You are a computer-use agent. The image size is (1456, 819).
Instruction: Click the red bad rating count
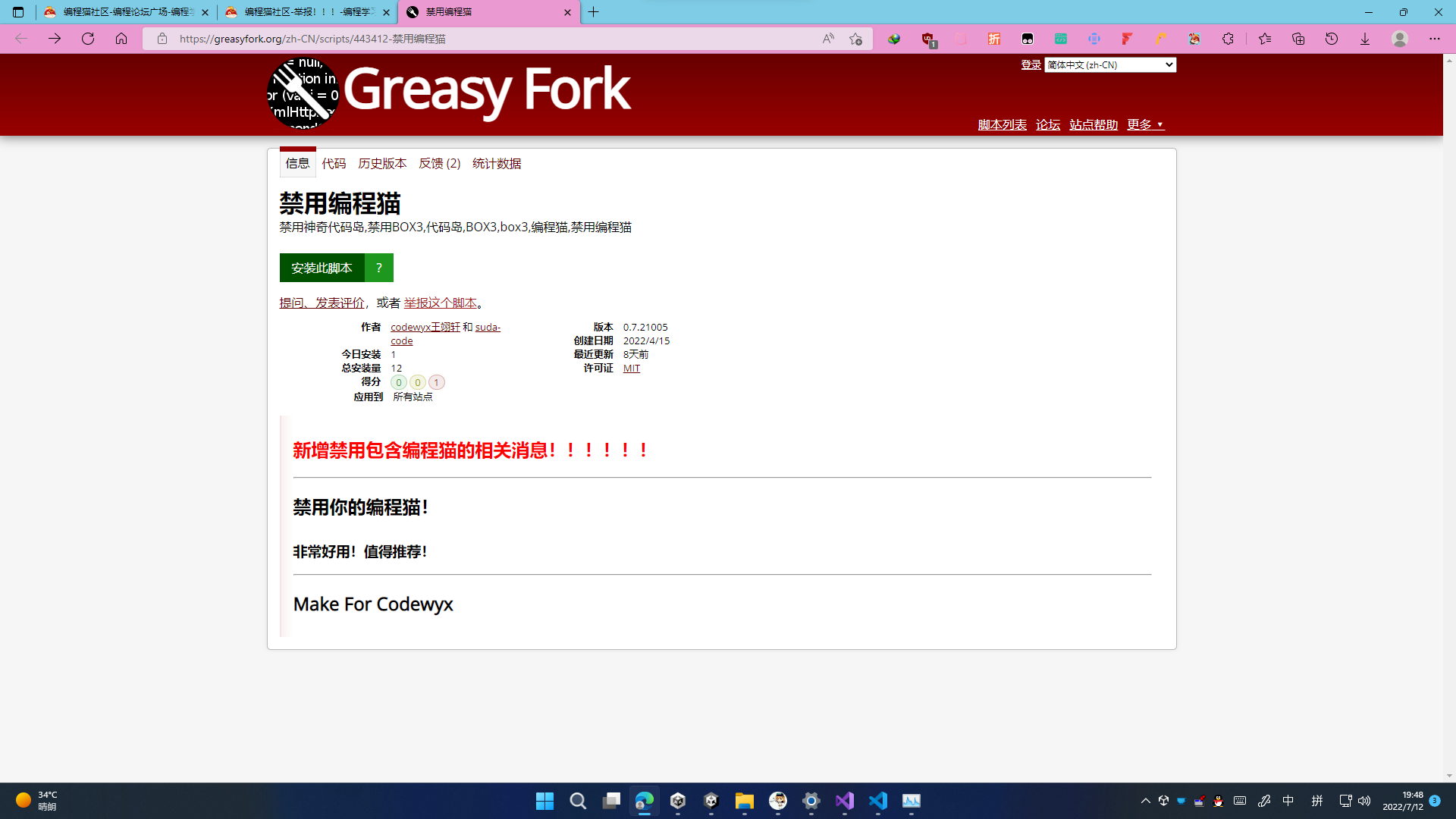437,382
